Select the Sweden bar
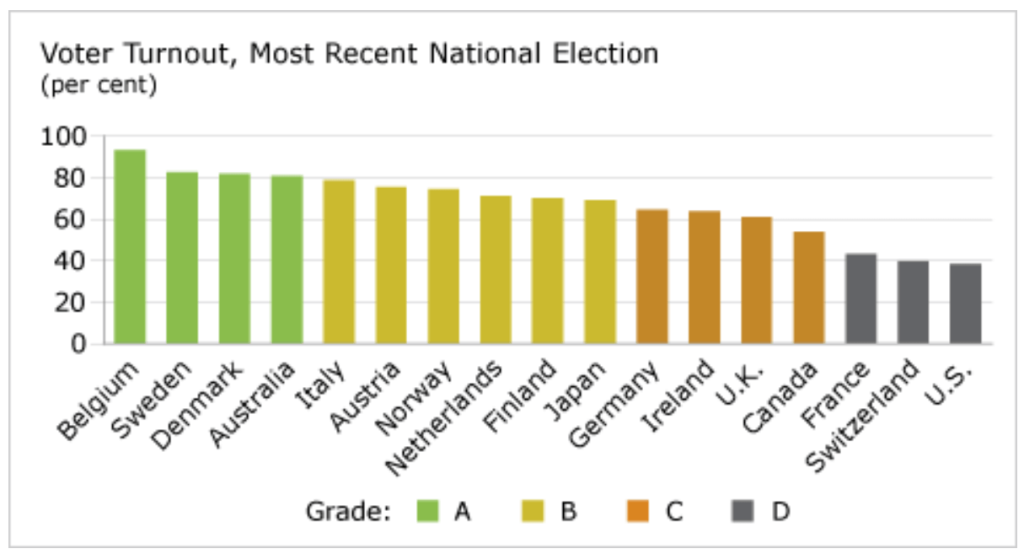Viewport: 1024px width, 554px height. pos(182,258)
